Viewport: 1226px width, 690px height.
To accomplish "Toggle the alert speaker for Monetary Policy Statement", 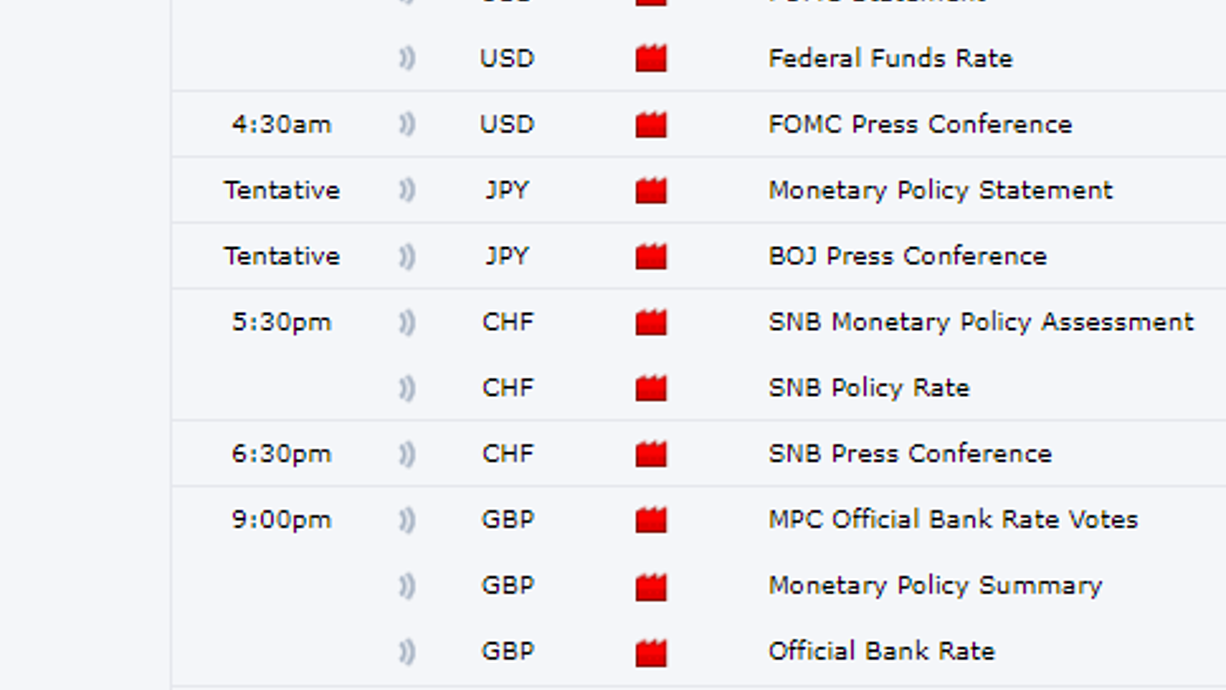I will (406, 190).
